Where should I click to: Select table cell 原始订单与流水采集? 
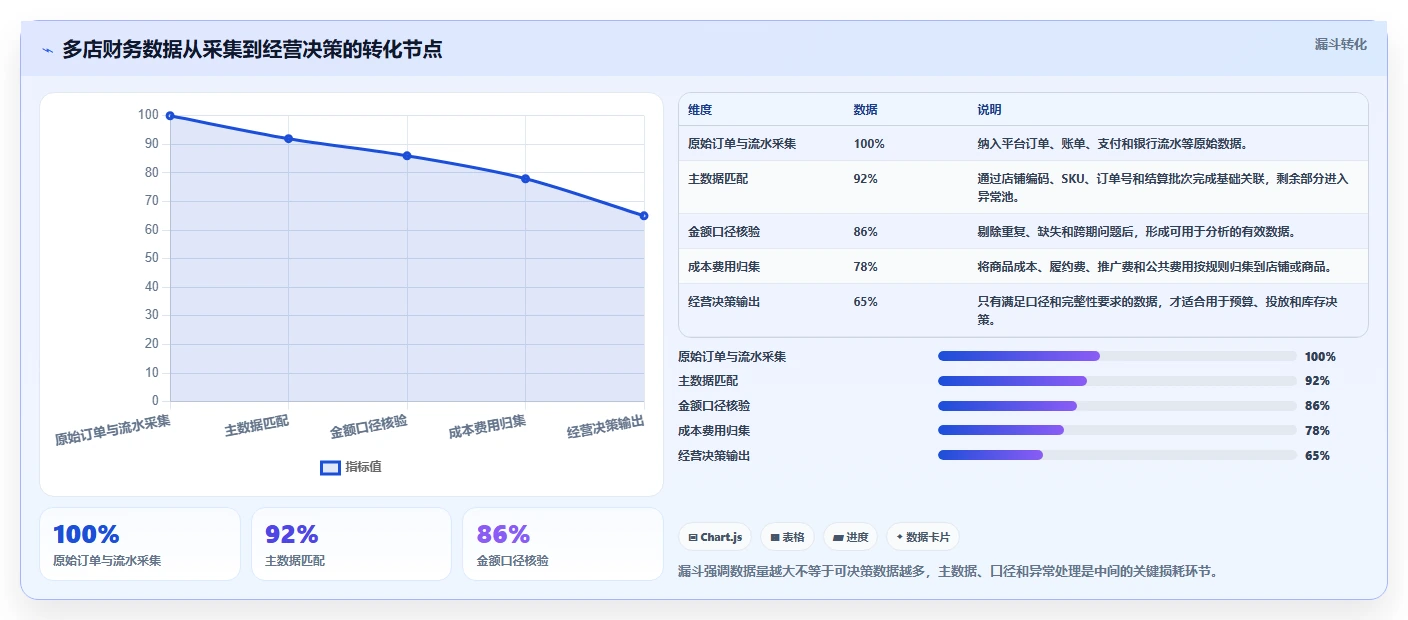click(x=742, y=144)
